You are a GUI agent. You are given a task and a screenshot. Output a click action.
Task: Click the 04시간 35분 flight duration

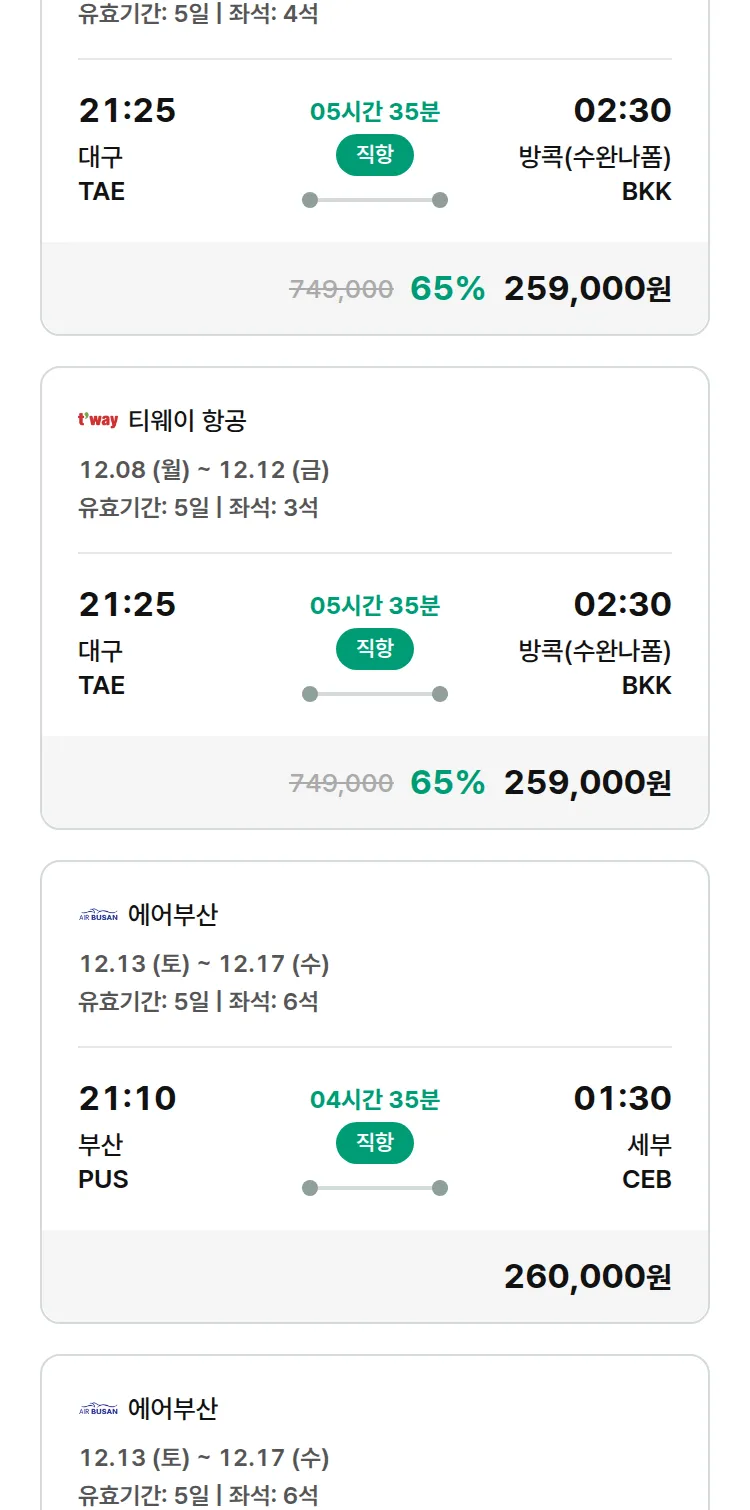pos(374,1100)
